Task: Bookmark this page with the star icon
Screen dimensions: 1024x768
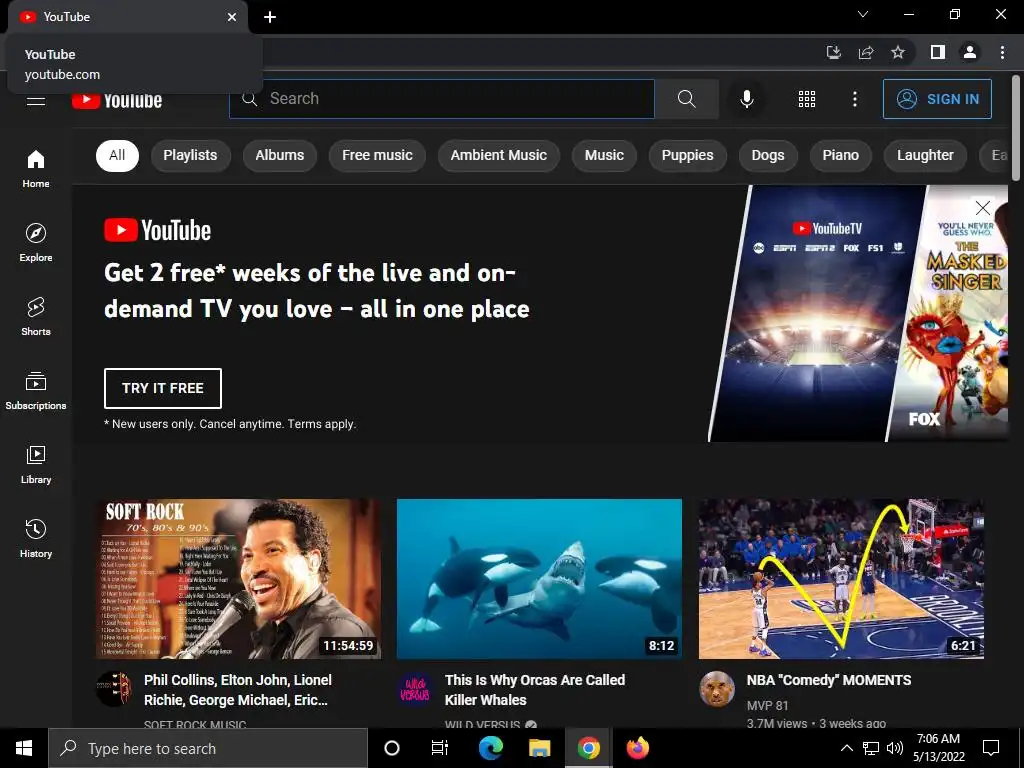Action: pos(898,52)
